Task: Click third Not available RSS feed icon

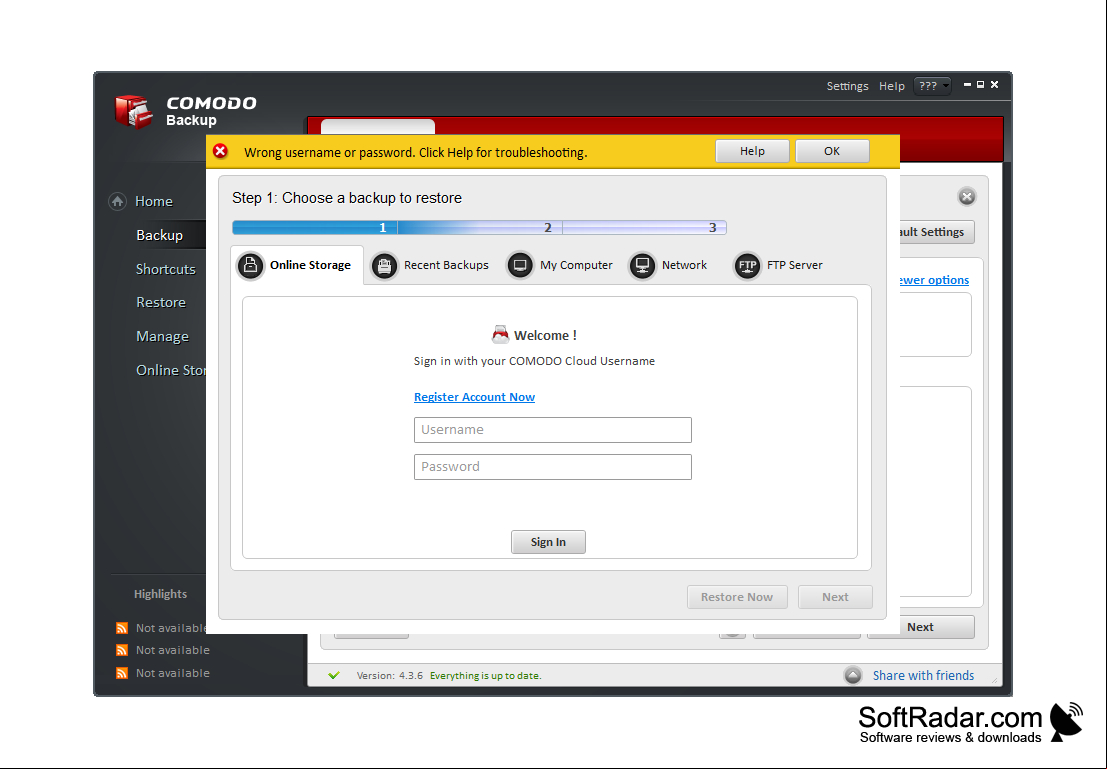Action: point(122,673)
